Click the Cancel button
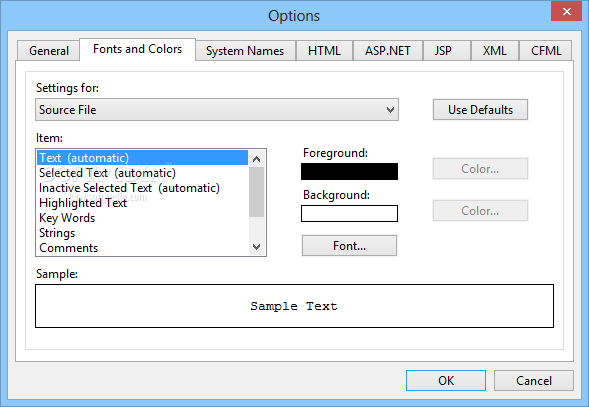This screenshot has width=589, height=407. point(534,381)
